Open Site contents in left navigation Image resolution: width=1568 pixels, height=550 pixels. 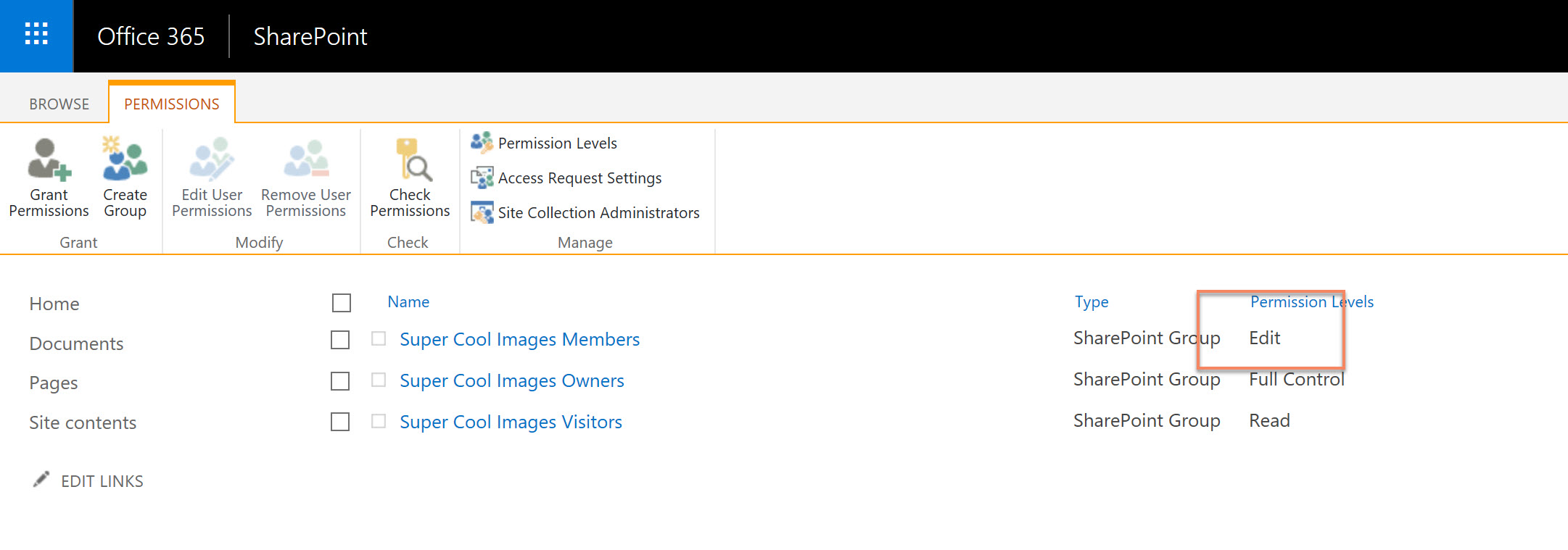tap(83, 422)
